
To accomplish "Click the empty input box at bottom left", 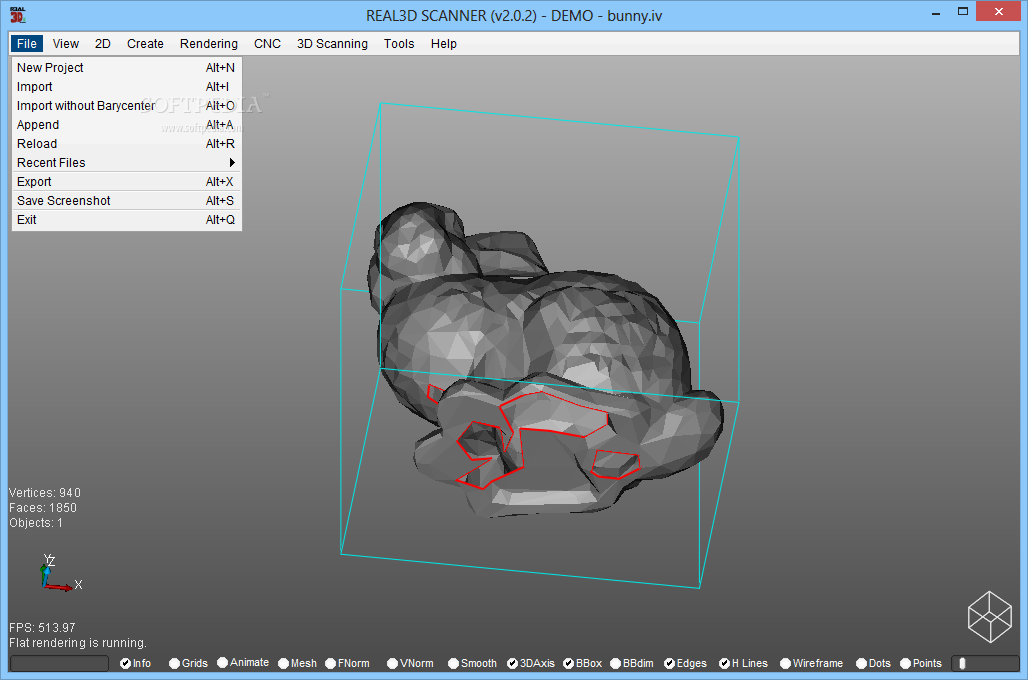I will click(x=59, y=664).
